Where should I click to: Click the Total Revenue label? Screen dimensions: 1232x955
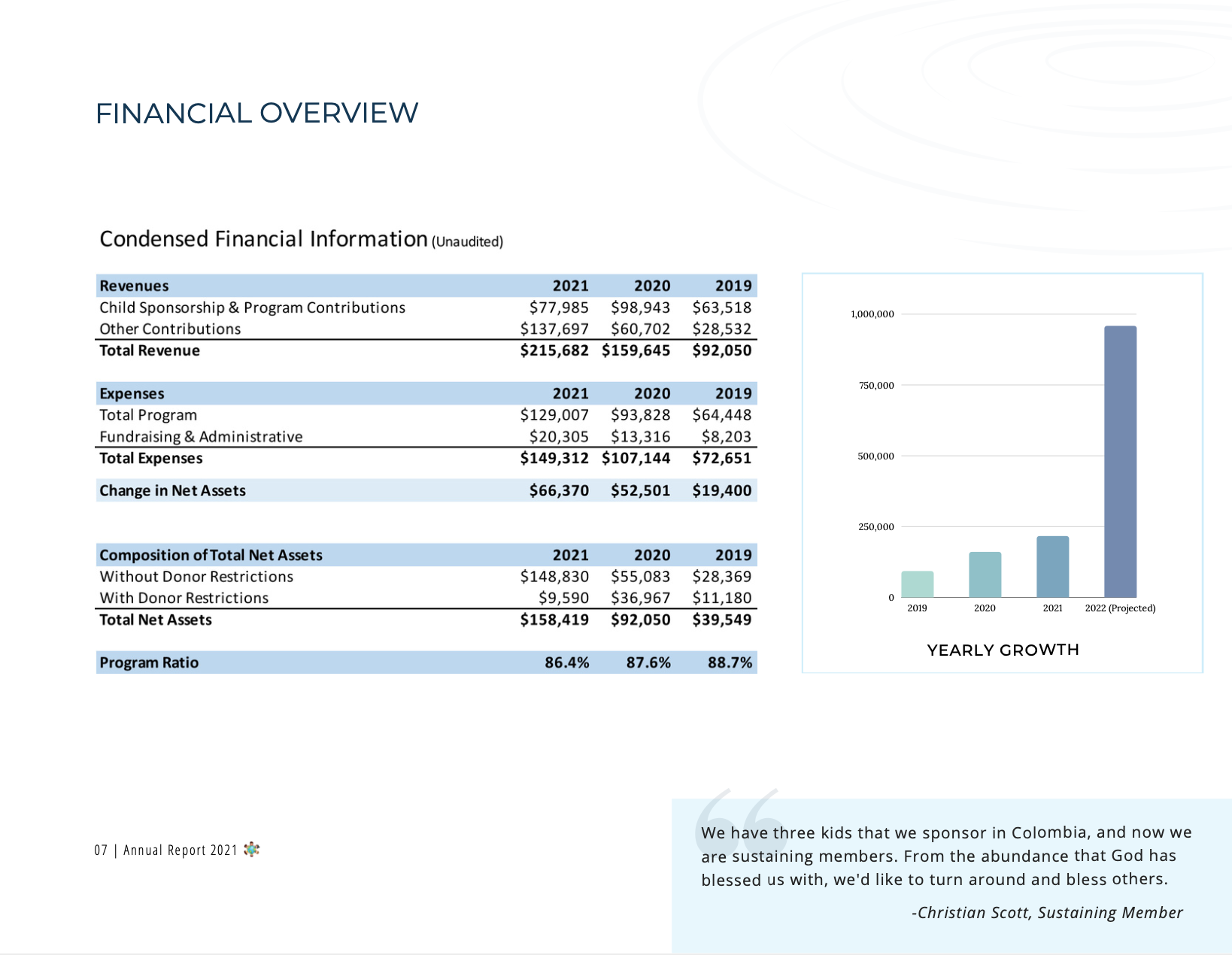point(150,350)
